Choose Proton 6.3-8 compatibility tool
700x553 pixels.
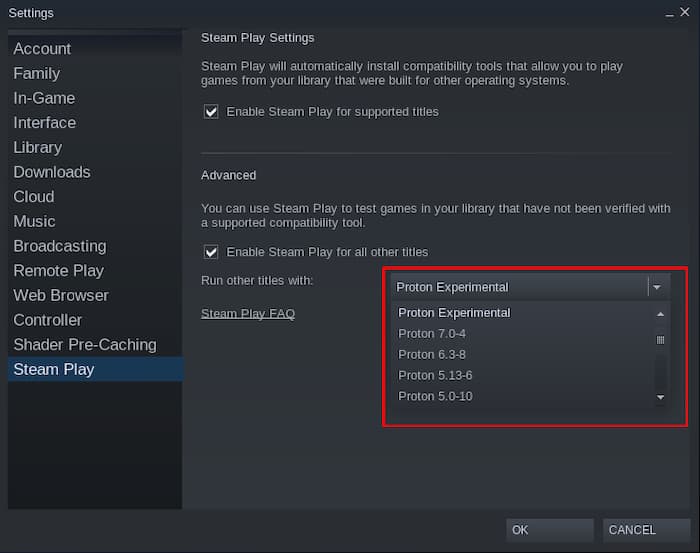pyautogui.click(x=432, y=354)
